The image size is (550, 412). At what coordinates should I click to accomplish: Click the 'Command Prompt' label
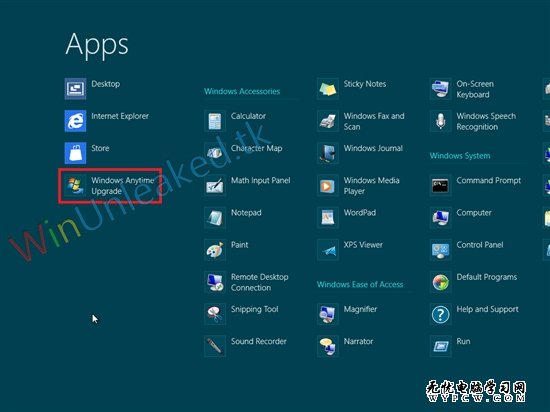click(489, 181)
